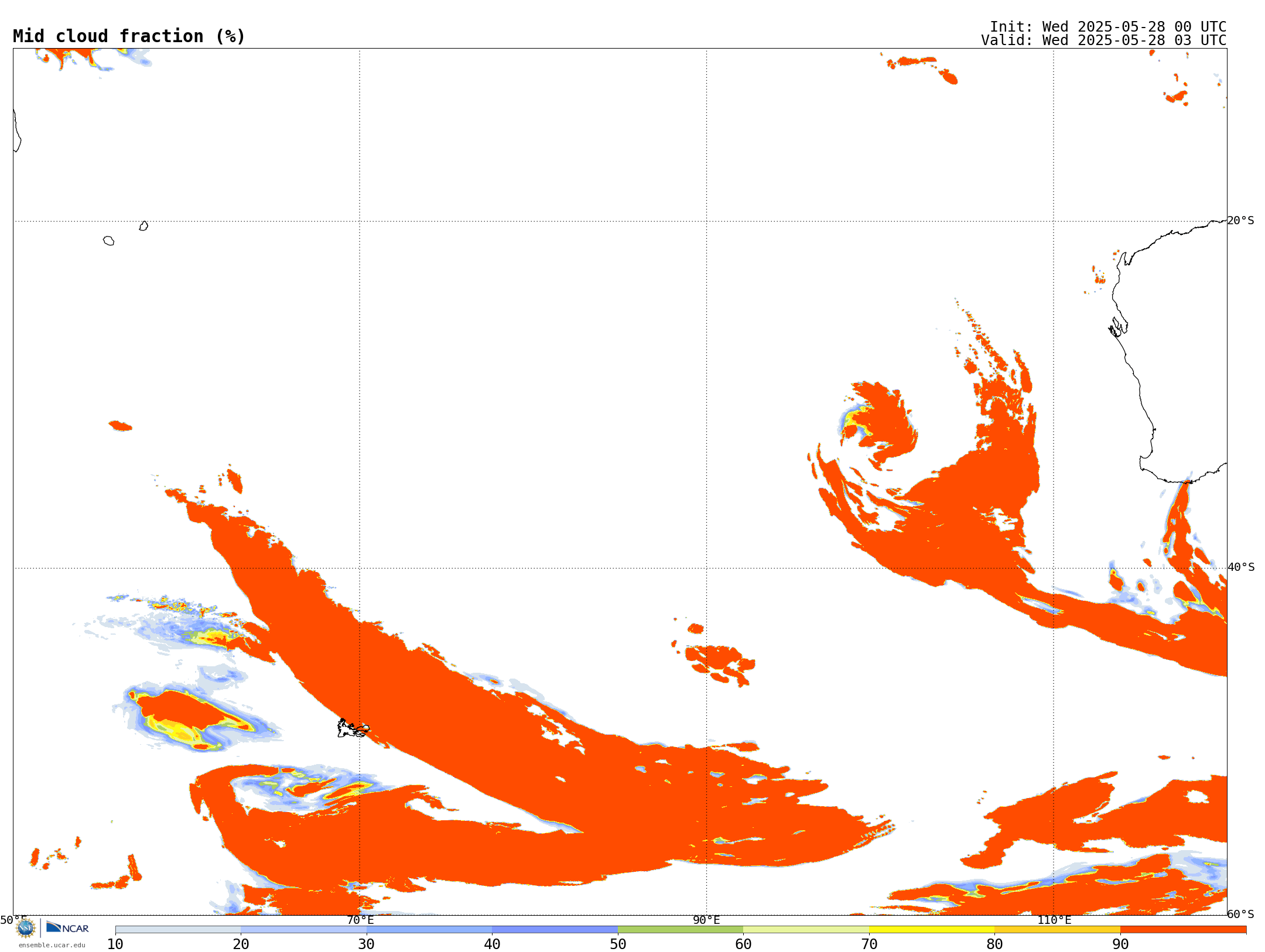
Task: Click the Réunion island outline
Action: point(108,241)
